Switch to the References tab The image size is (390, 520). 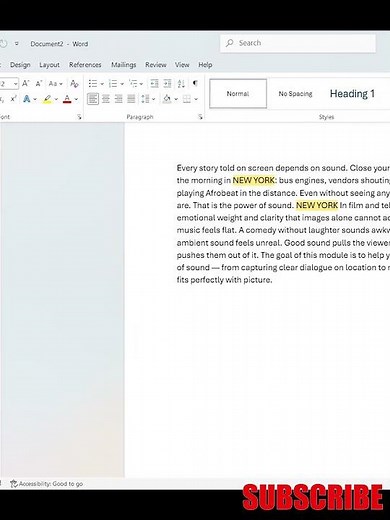(85, 65)
